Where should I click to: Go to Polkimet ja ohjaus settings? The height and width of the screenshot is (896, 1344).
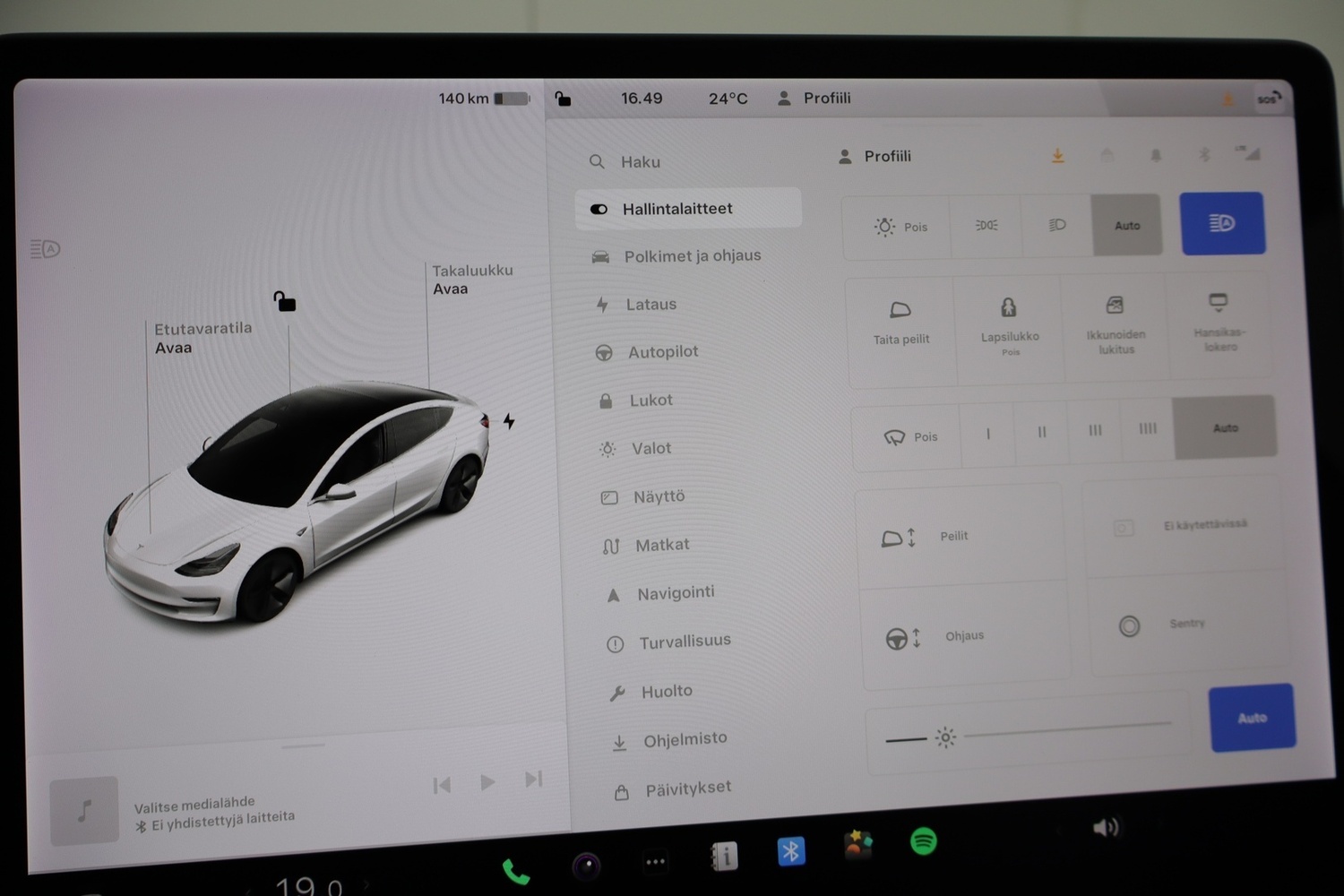click(676, 256)
